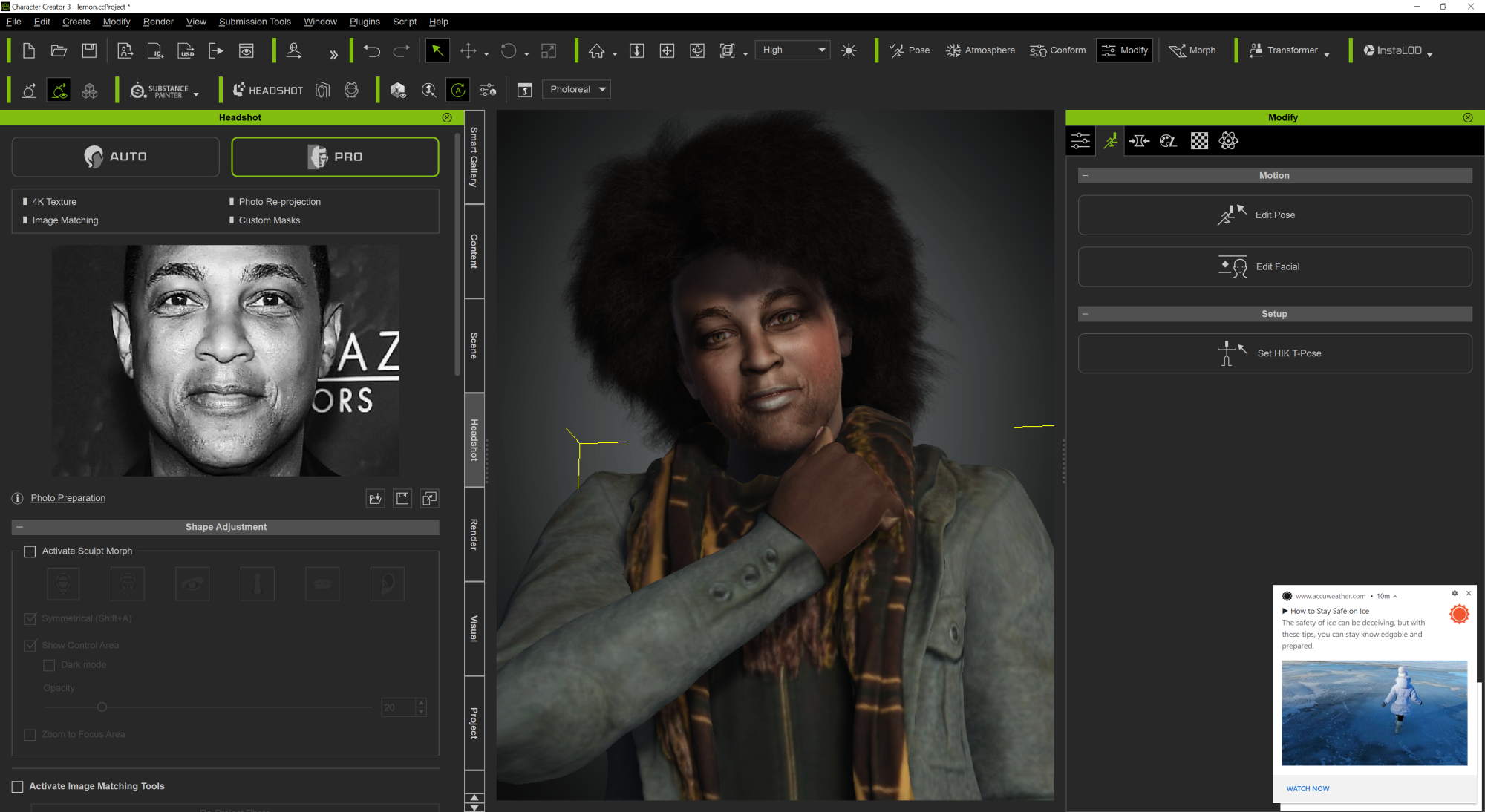Click the head sculpt morph region icon

[63, 584]
